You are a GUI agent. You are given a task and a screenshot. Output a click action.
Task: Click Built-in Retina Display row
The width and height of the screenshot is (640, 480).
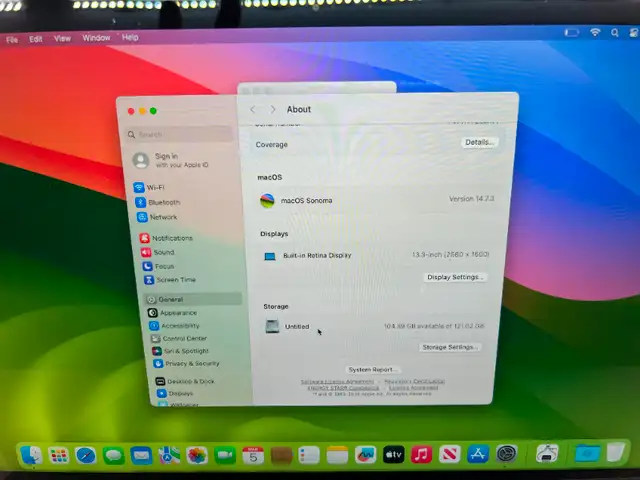376,256
